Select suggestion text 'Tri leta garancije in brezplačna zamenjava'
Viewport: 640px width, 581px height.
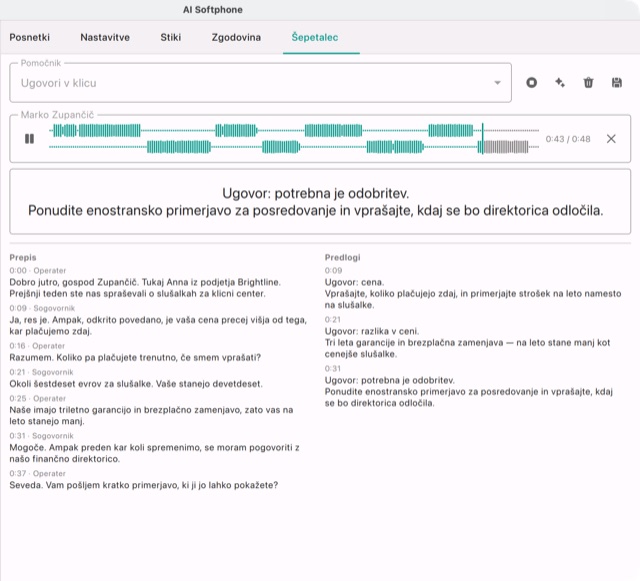pyautogui.click(x=467, y=348)
